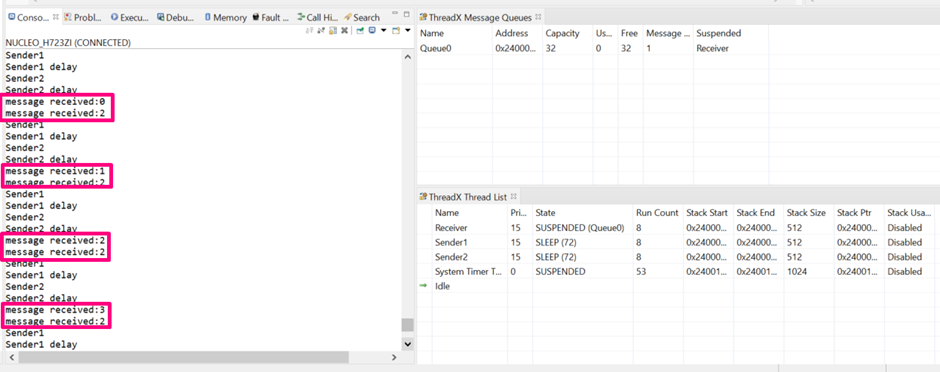940x372 pixels.
Task: Open the Call Hierarchy tab
Action: point(318,17)
